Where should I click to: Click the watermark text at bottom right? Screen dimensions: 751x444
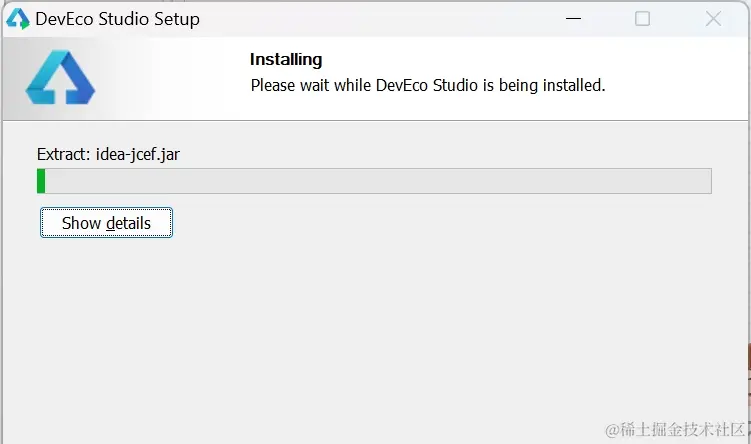675,429
